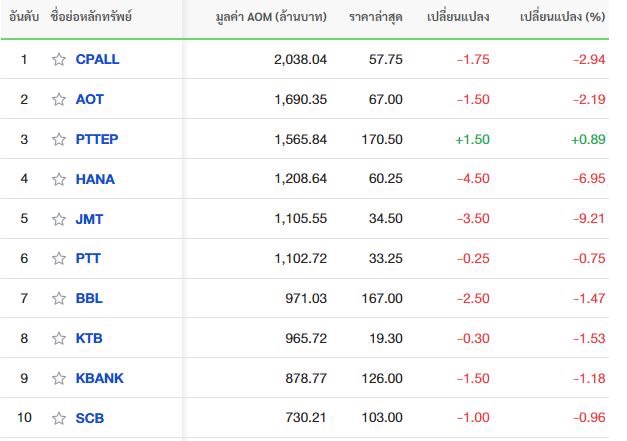Click the อันดับ column header
This screenshot has width=627, height=441.
(x=24, y=17)
